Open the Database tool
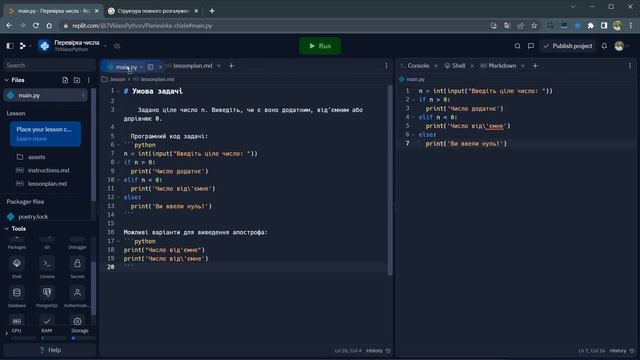The height and width of the screenshot is (360, 640). tap(17, 296)
